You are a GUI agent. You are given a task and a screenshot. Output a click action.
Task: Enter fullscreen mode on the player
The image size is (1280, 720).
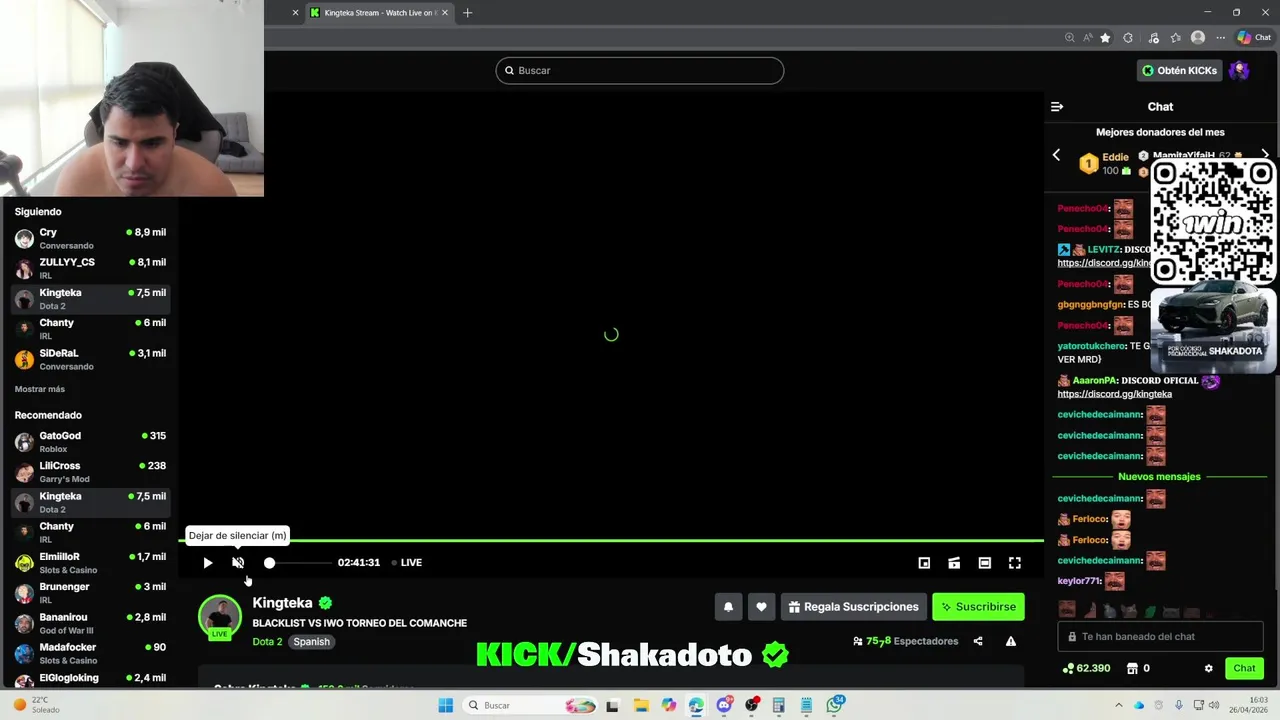point(1014,563)
